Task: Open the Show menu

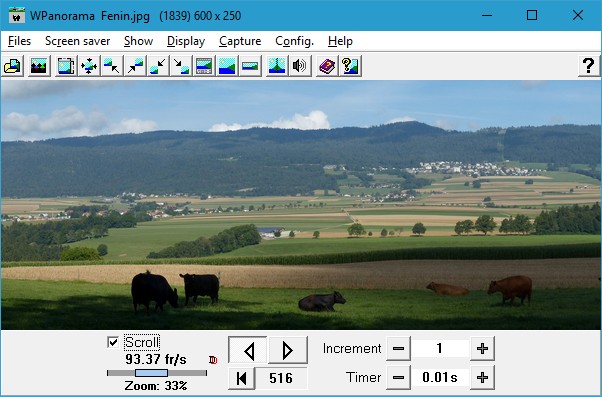Action: [x=138, y=41]
